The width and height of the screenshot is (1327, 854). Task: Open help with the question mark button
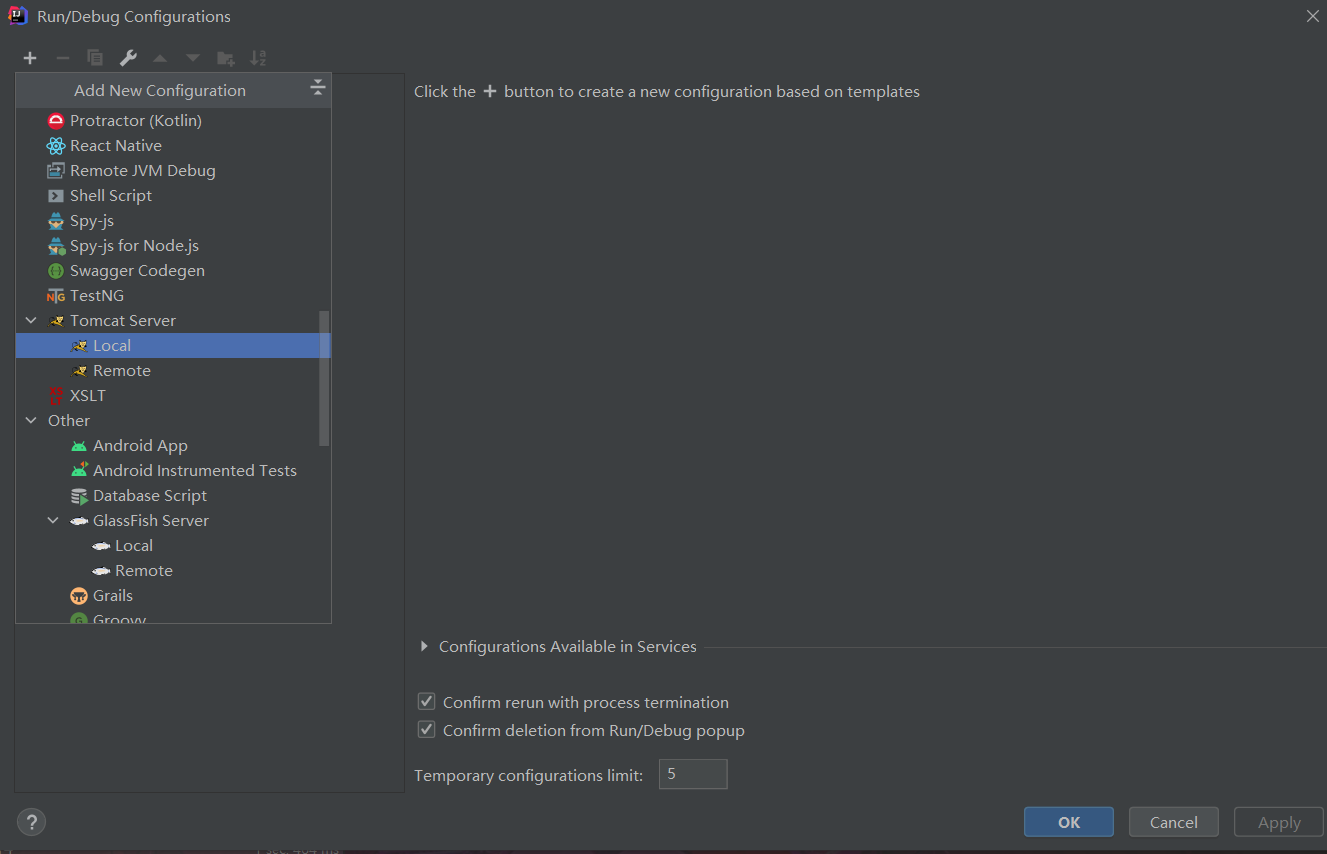[x=32, y=822]
